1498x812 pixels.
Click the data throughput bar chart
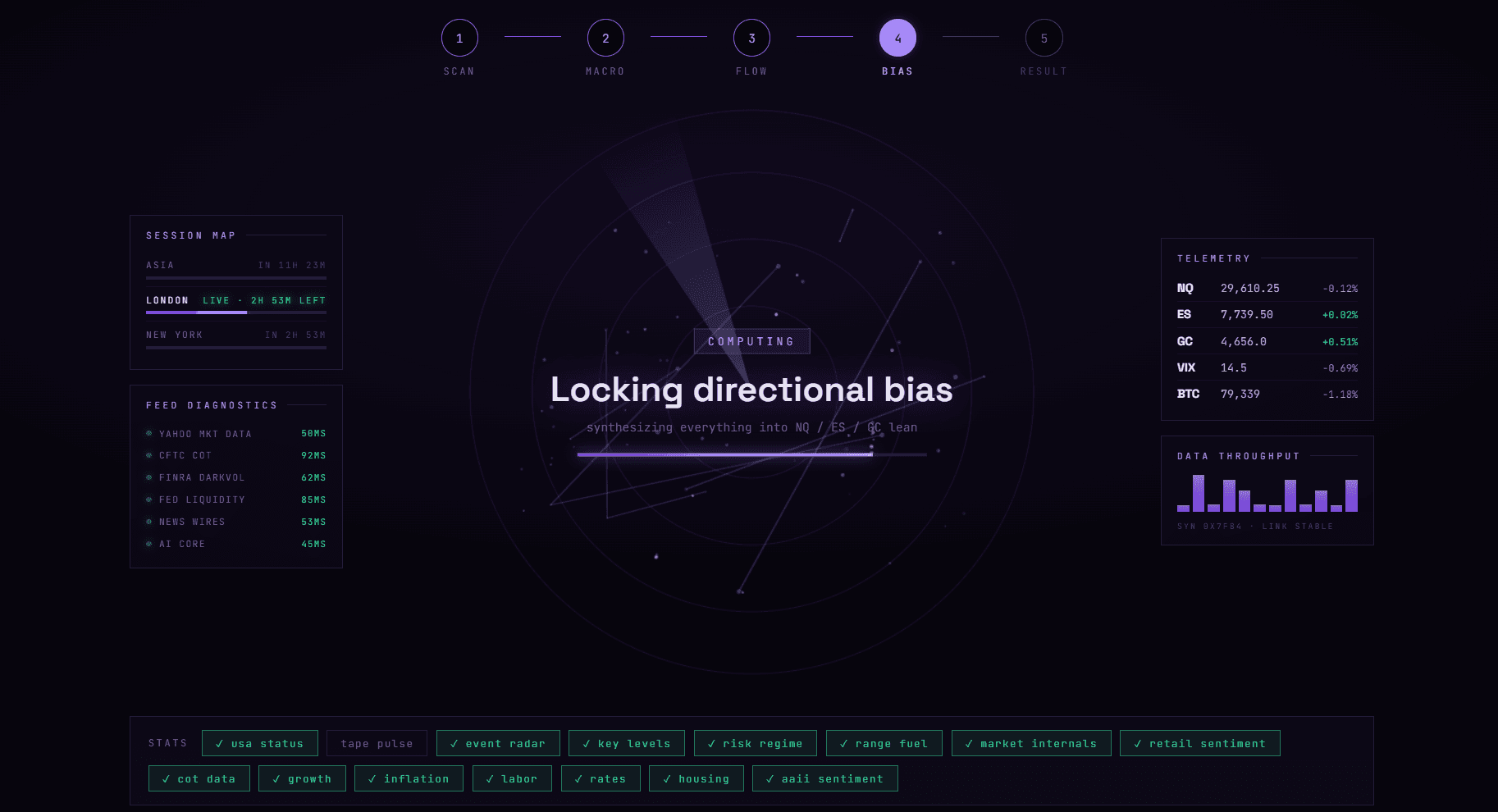coord(1267,494)
